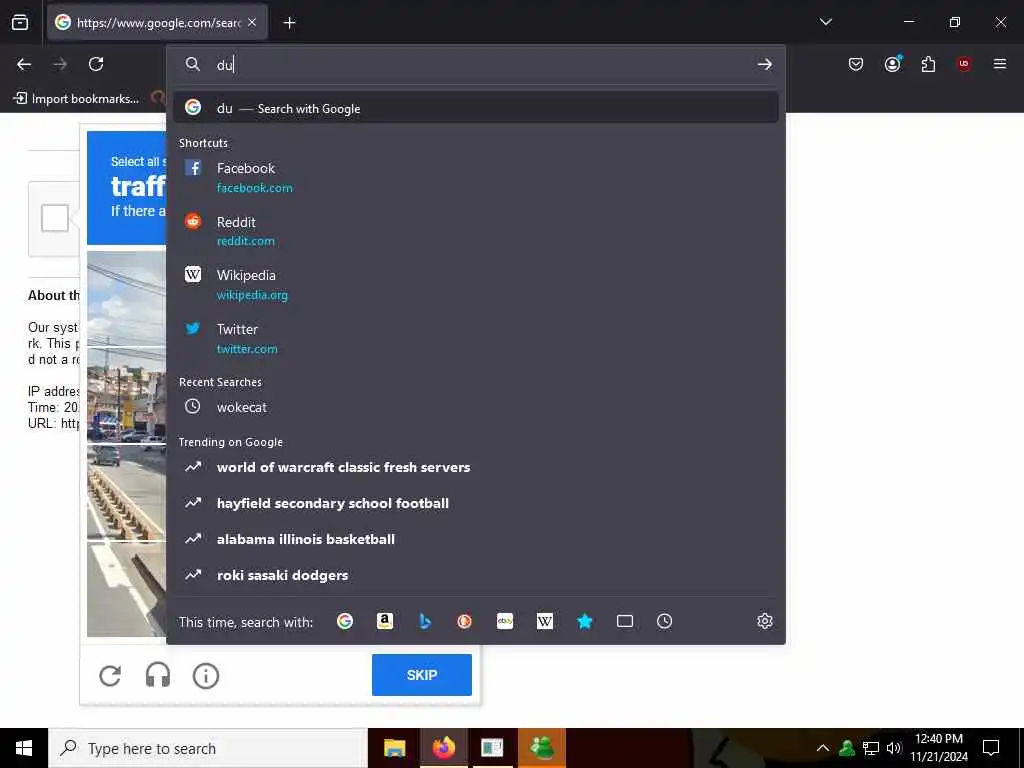Search this time with Amazon icon

[x=385, y=621]
